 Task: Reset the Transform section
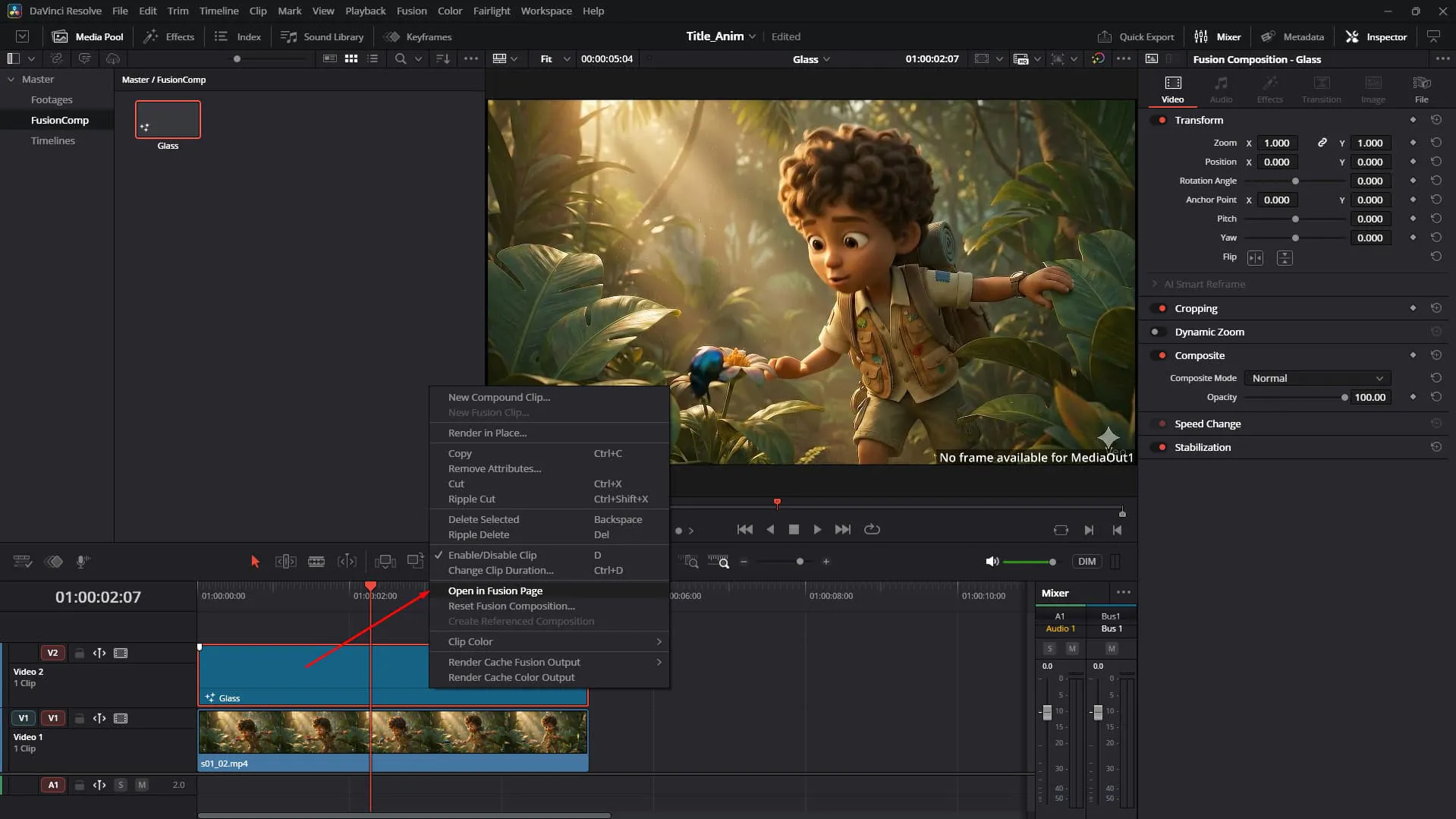coord(1436,120)
